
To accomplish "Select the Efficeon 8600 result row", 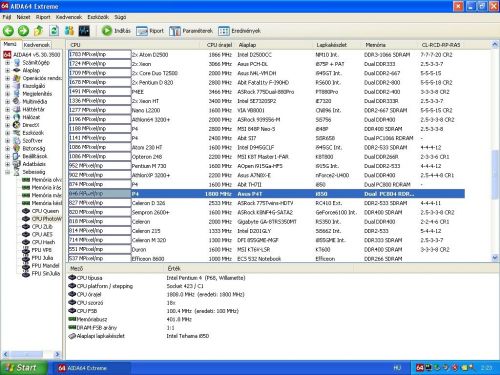I will (x=267, y=259).
